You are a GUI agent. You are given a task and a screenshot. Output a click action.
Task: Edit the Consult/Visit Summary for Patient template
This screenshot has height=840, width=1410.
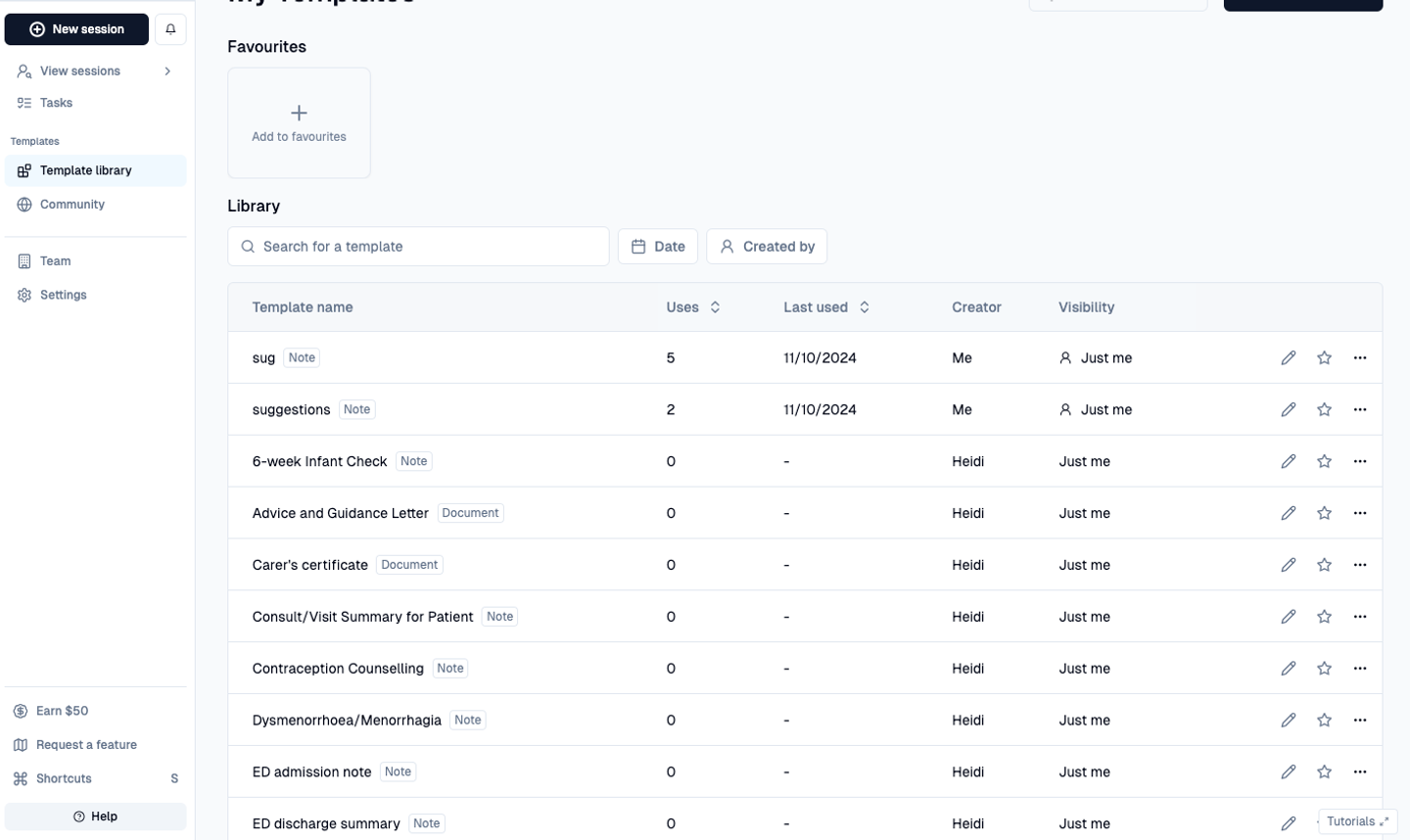1289,618
